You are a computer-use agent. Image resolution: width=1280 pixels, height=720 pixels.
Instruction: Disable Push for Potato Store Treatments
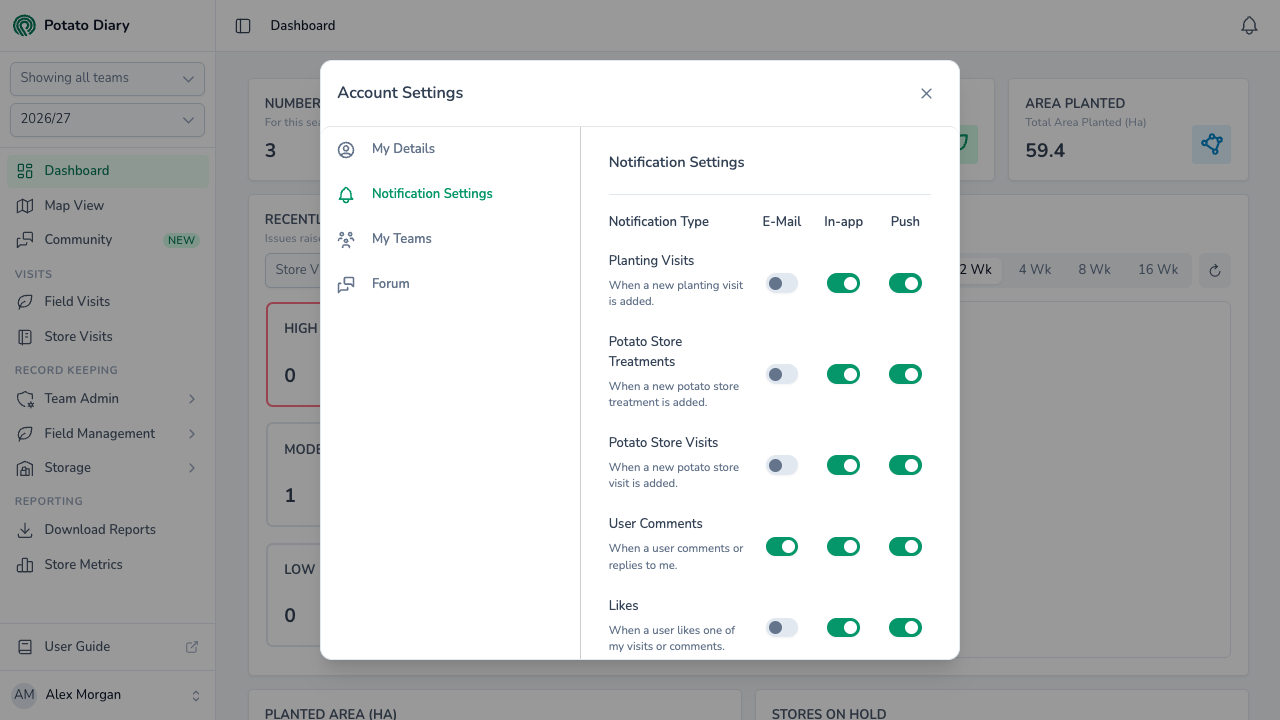tap(905, 374)
